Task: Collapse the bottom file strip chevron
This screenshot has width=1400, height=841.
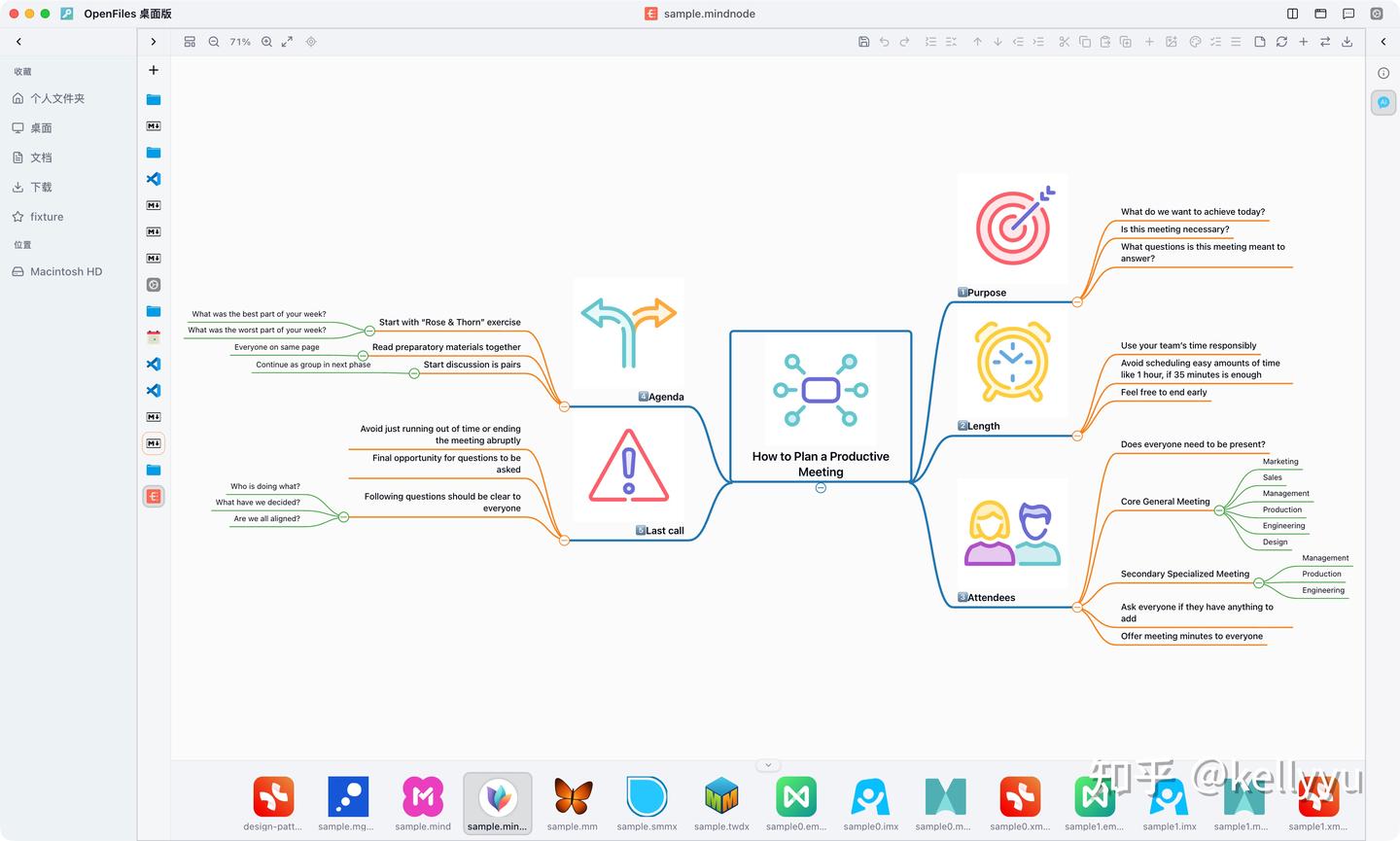Action: (768, 765)
